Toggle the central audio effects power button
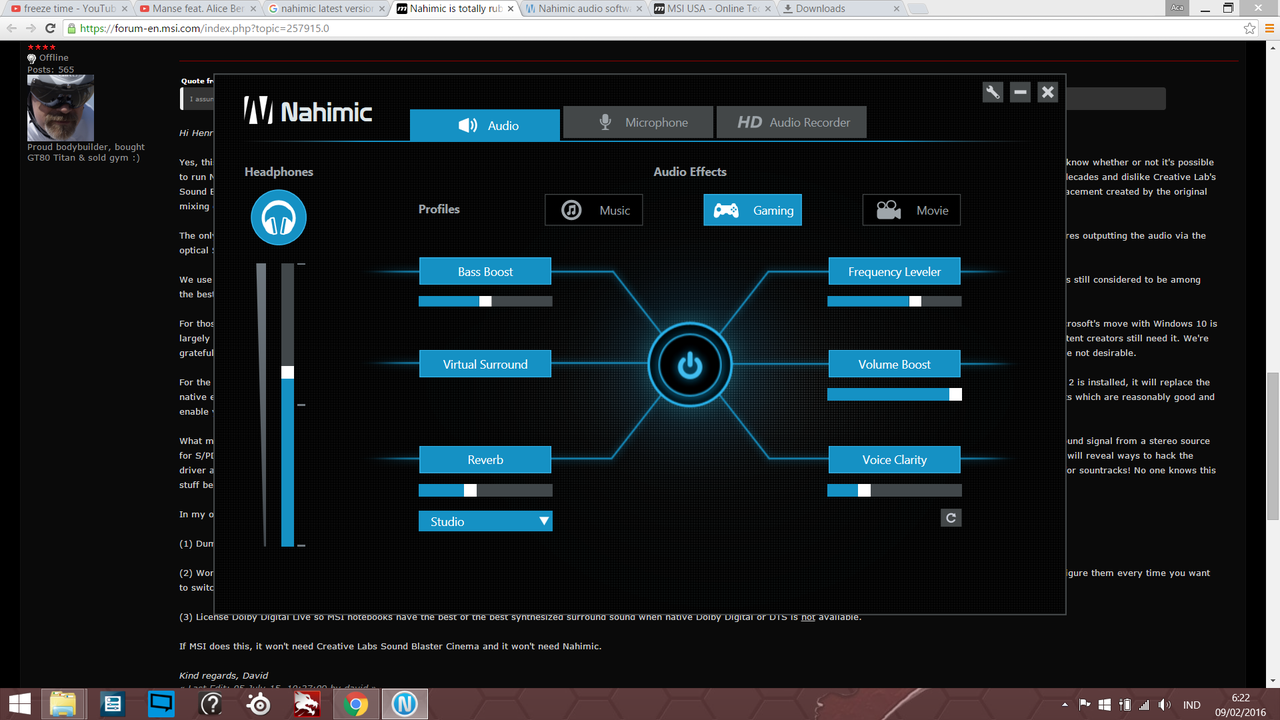Image resolution: width=1280 pixels, height=720 pixels. pyautogui.click(x=690, y=366)
